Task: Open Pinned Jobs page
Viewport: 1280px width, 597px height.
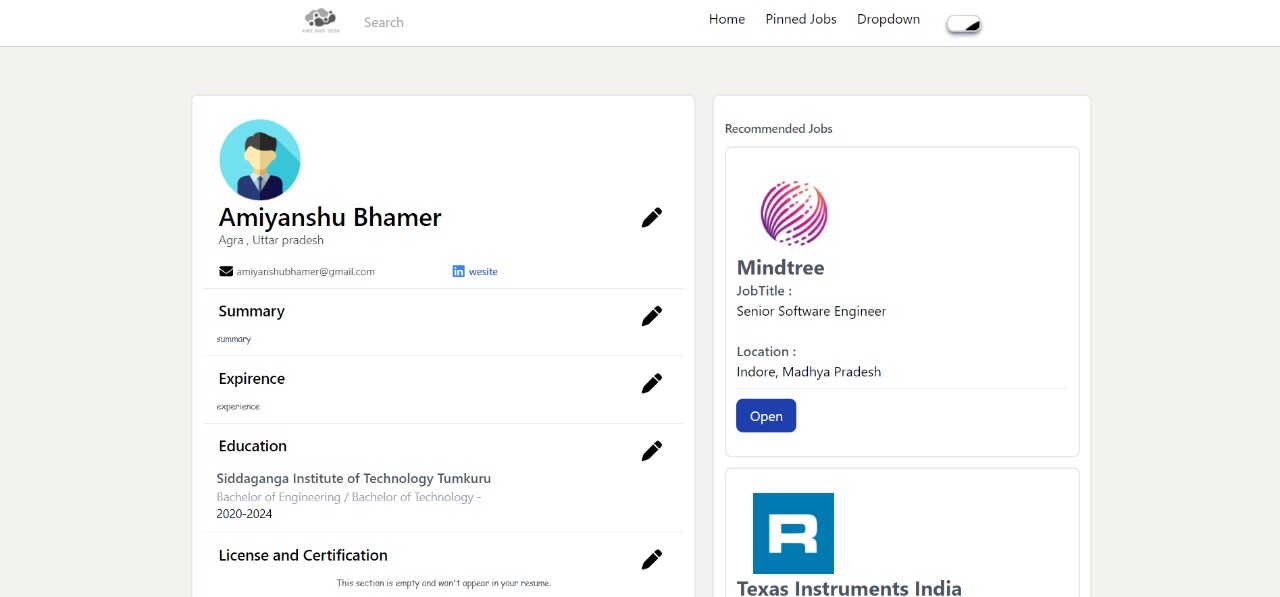Action: pyautogui.click(x=801, y=19)
